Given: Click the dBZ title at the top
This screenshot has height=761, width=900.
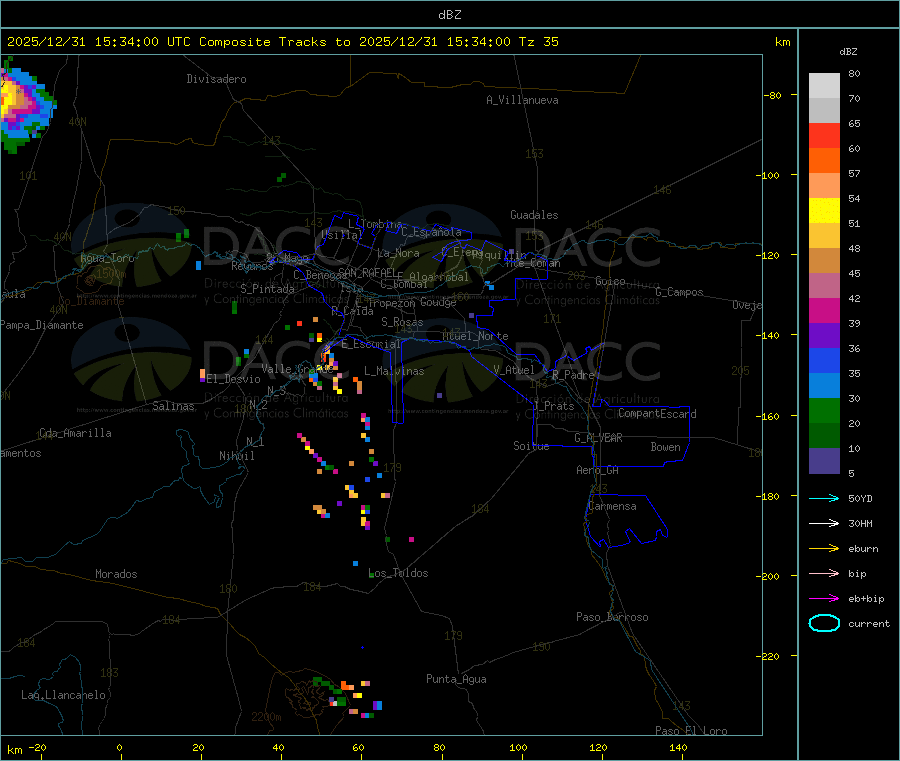Looking at the screenshot, I should coord(449,15).
